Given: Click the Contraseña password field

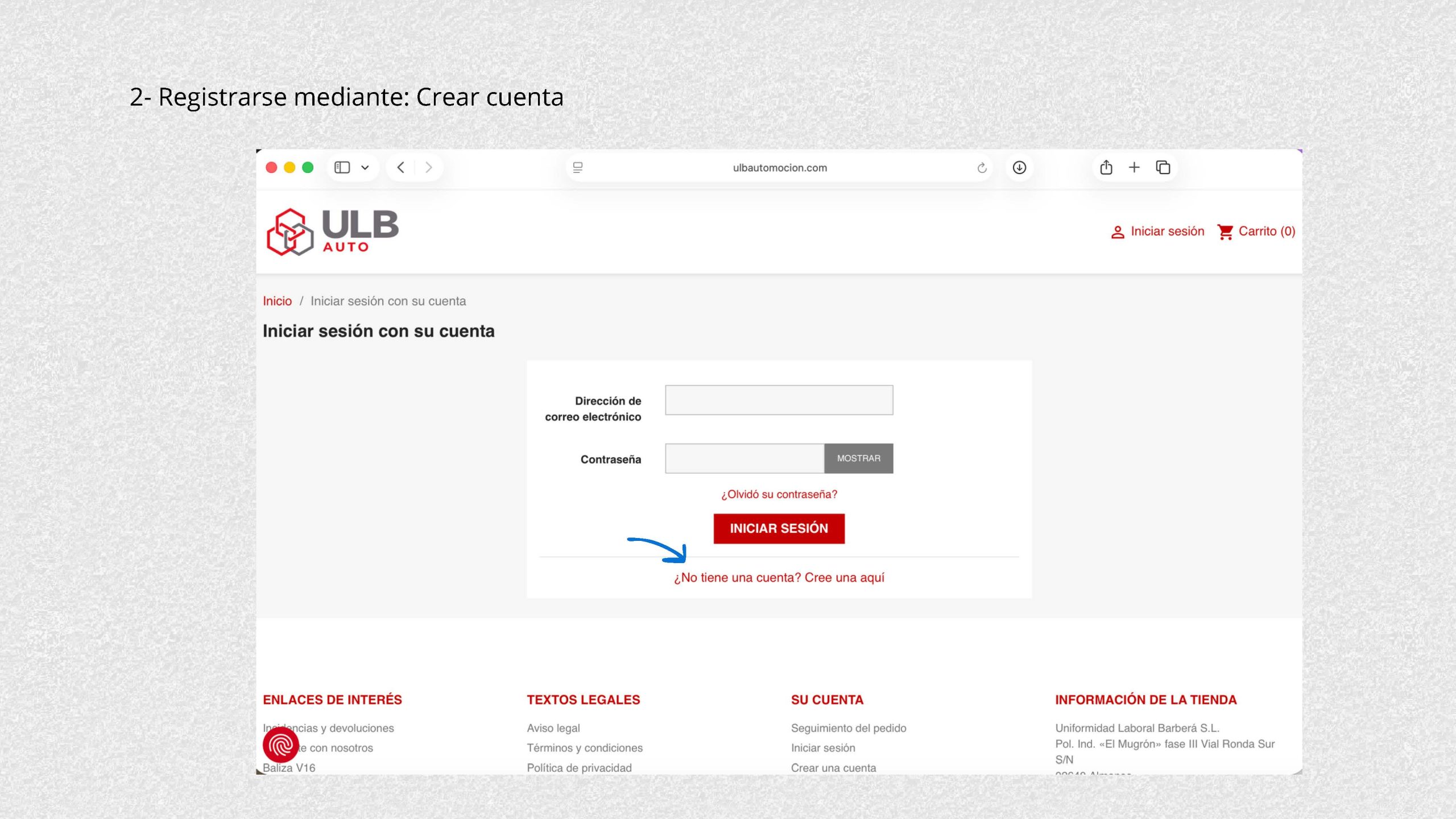Looking at the screenshot, I should (x=744, y=458).
